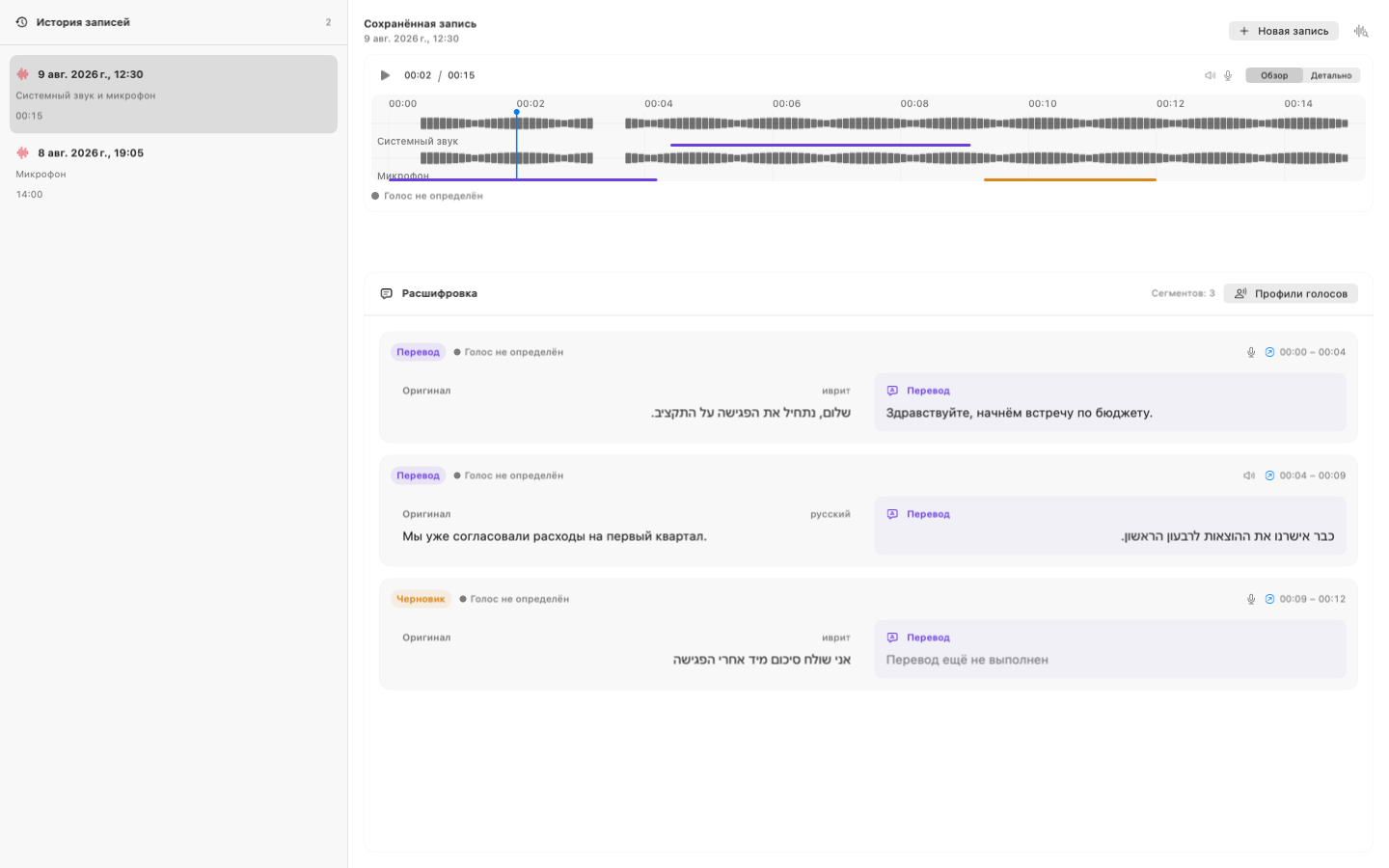Click the Системный звук track label
1389x868 pixels.
pos(418,141)
